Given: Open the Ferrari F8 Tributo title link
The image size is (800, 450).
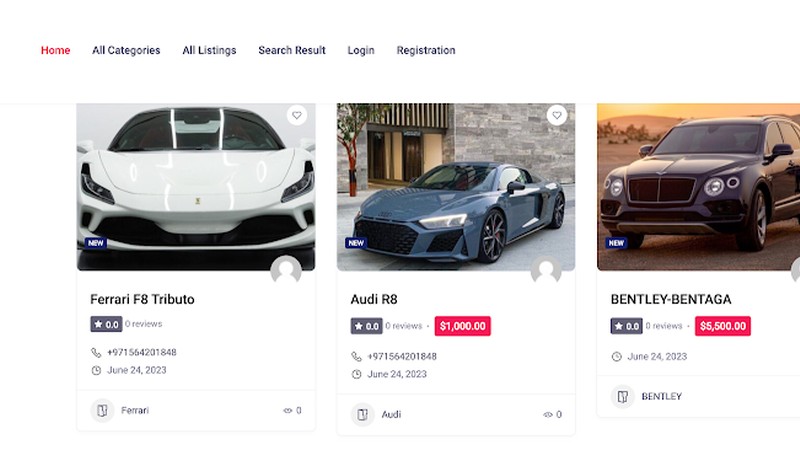Looking at the screenshot, I should pos(142,299).
